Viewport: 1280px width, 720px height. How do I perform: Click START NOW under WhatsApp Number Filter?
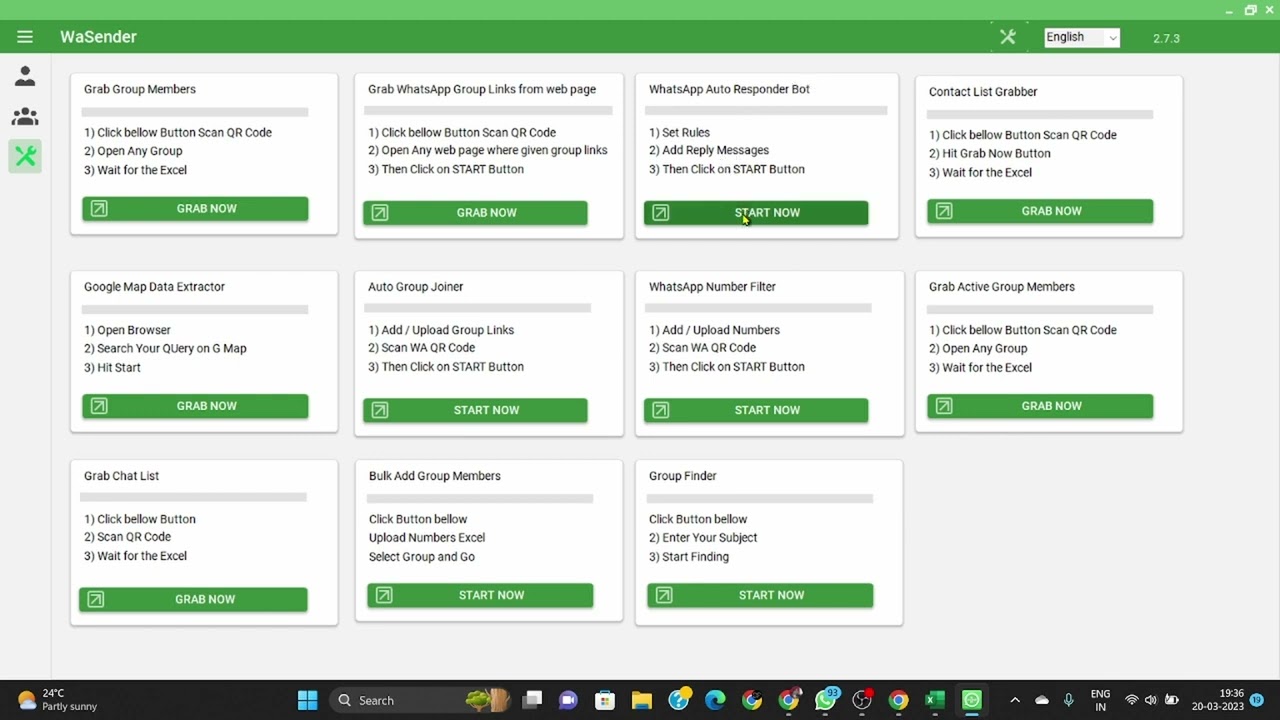(756, 410)
